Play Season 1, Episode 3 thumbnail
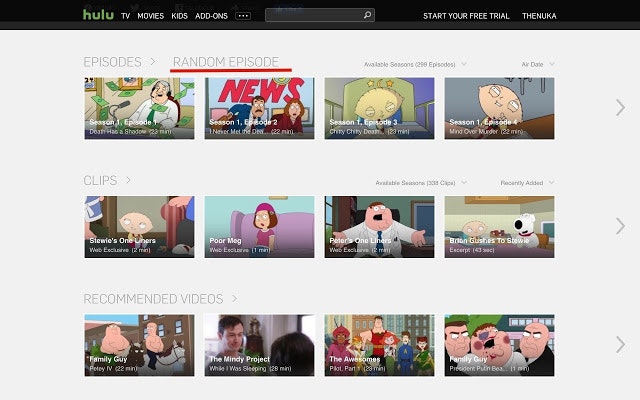 (379, 108)
